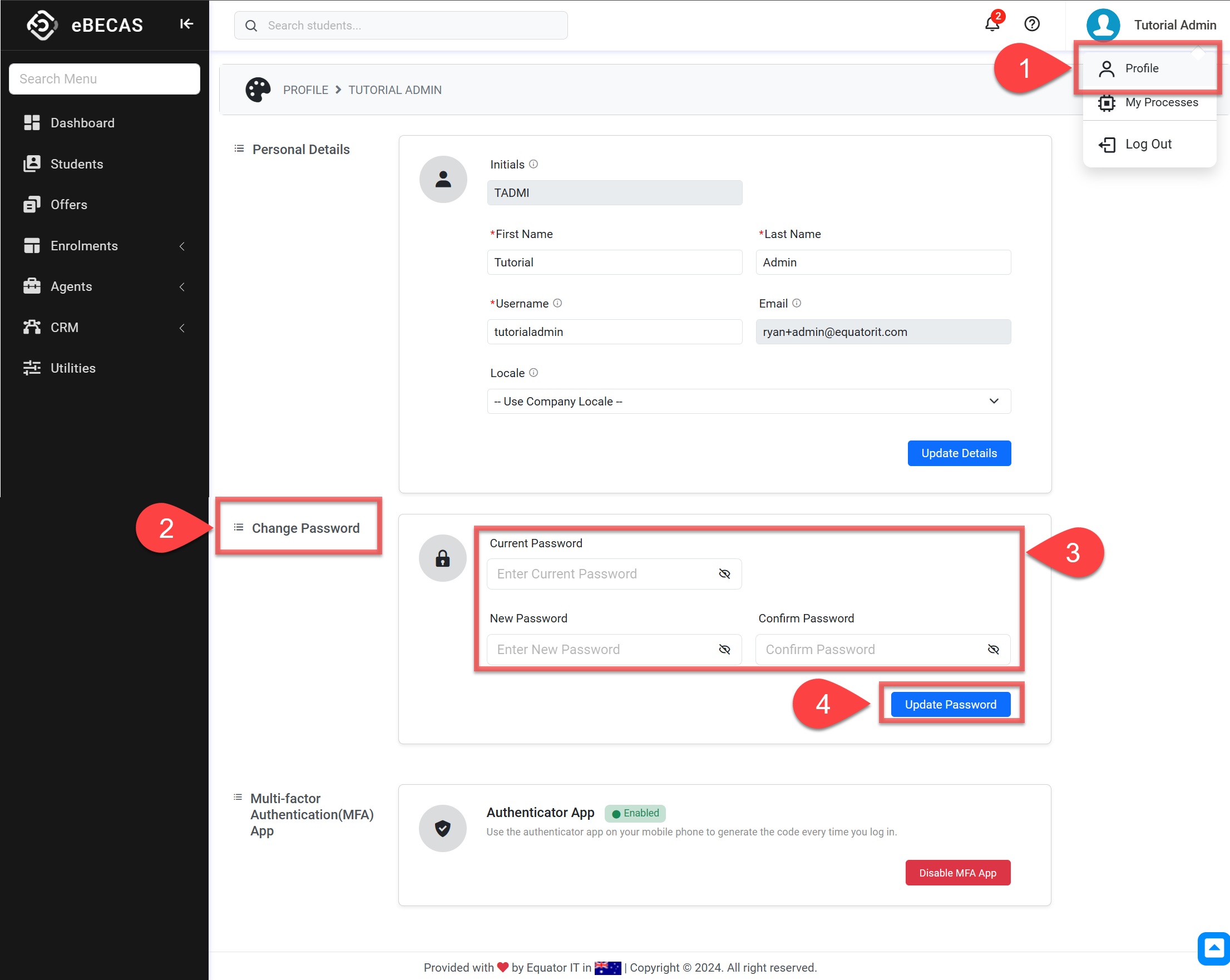Open the Locale dropdown

(748, 401)
